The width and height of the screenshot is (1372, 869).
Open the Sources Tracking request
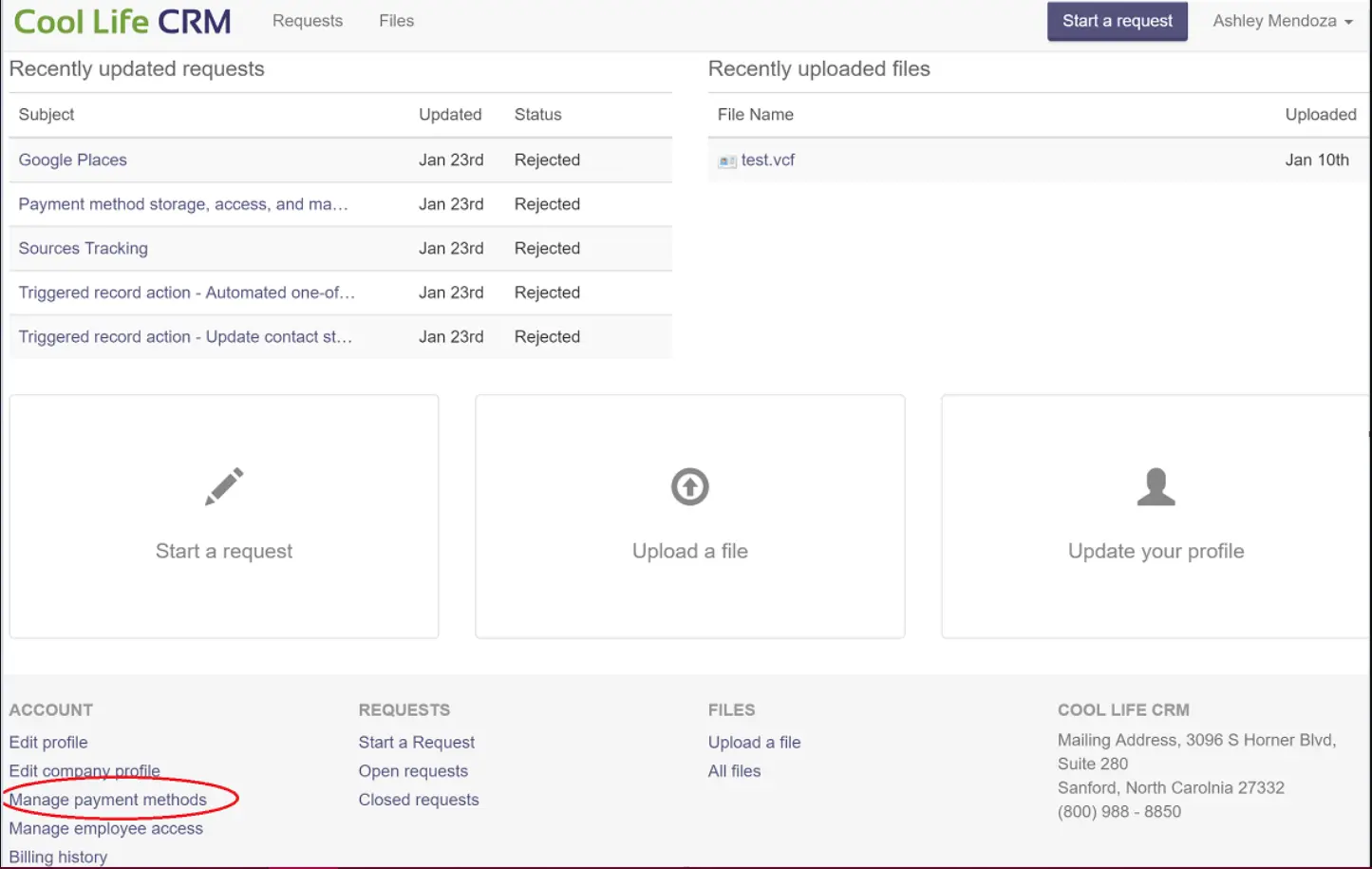click(83, 248)
